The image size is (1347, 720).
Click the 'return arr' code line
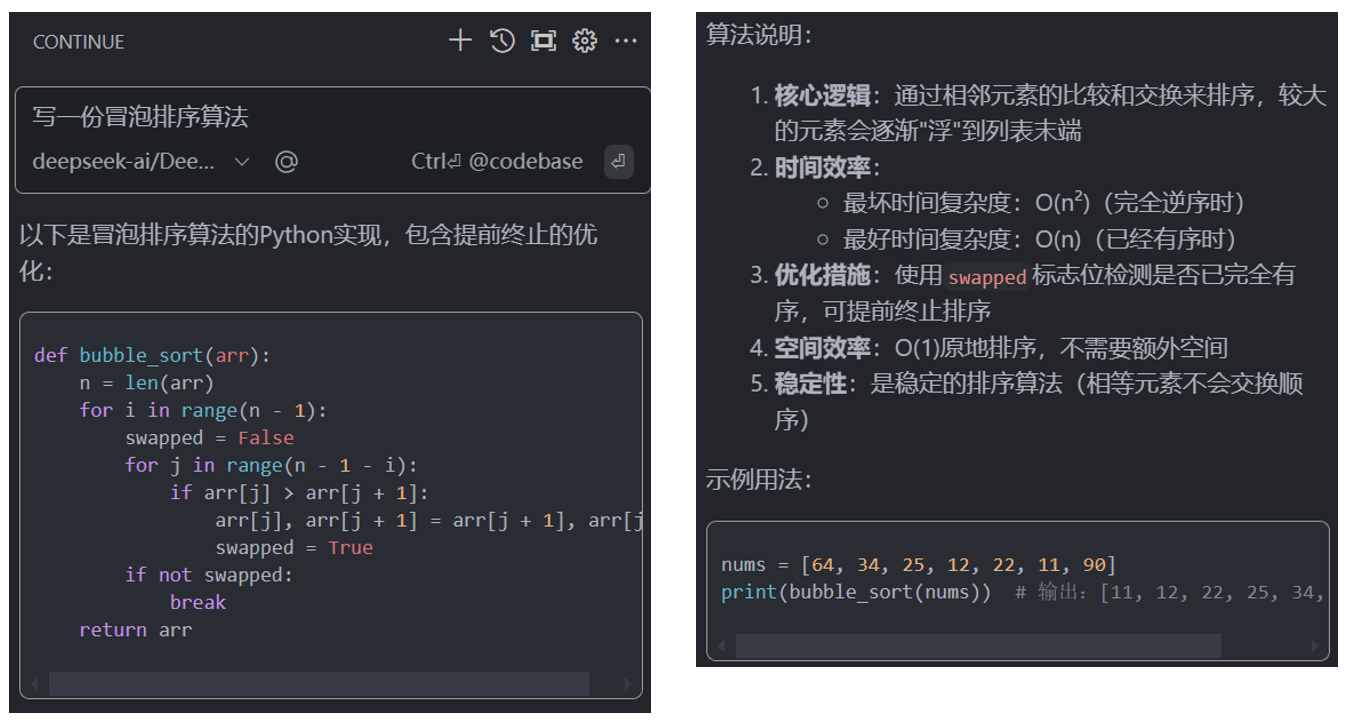[136, 630]
